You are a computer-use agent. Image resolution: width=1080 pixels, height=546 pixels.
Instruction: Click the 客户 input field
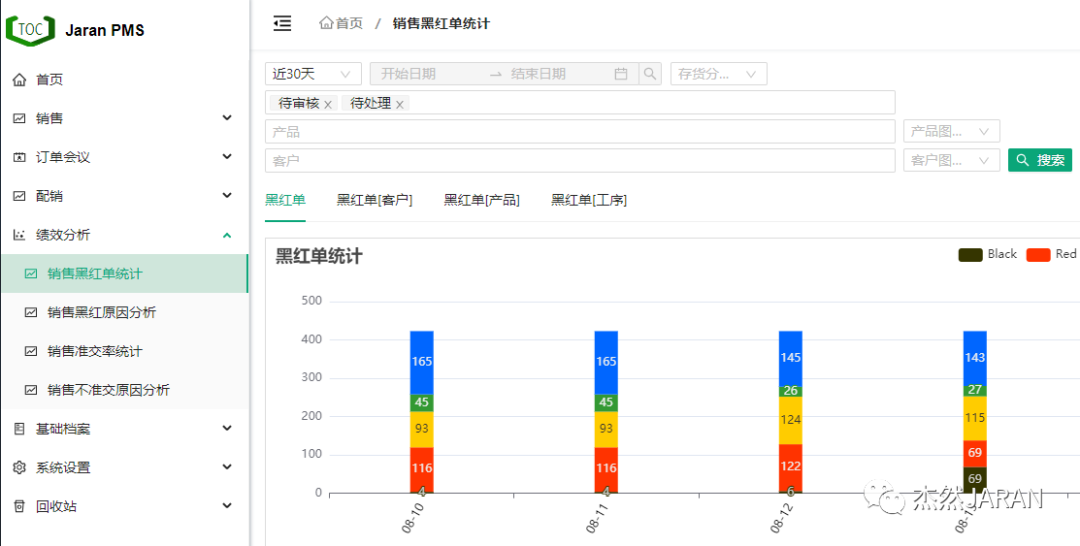580,160
